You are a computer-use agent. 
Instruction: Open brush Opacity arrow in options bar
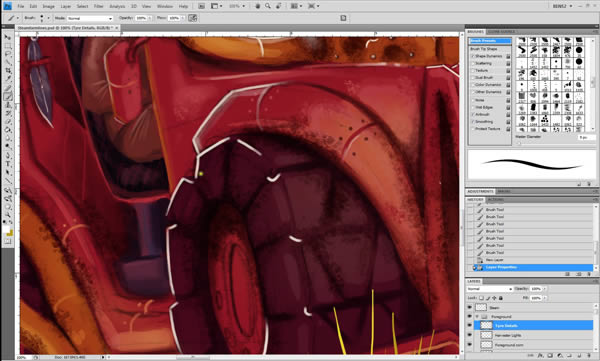pyautogui.click(x=150, y=18)
